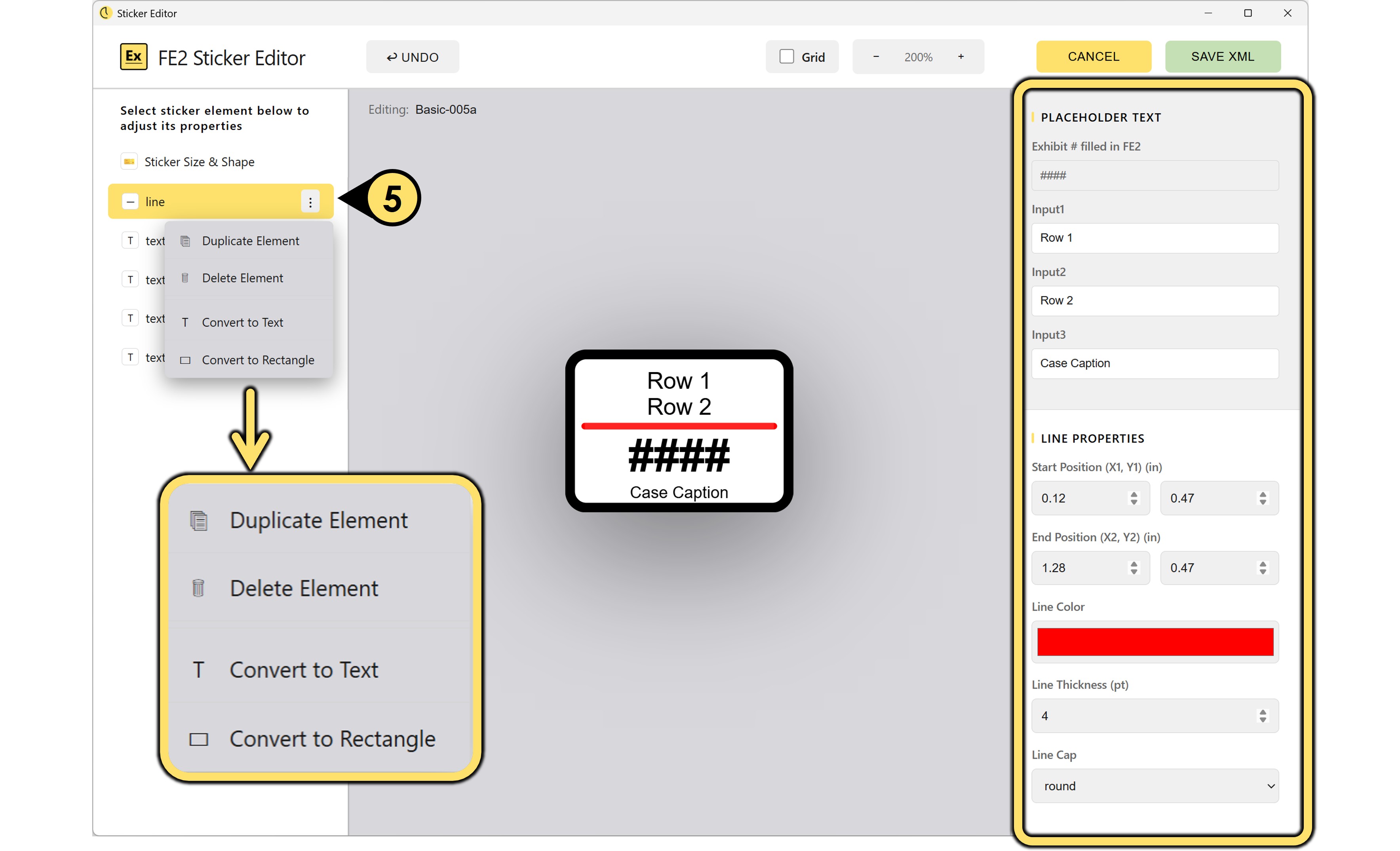The width and height of the screenshot is (1400, 851).
Task: Click the minus zoom out icon
Action: pyautogui.click(x=875, y=57)
